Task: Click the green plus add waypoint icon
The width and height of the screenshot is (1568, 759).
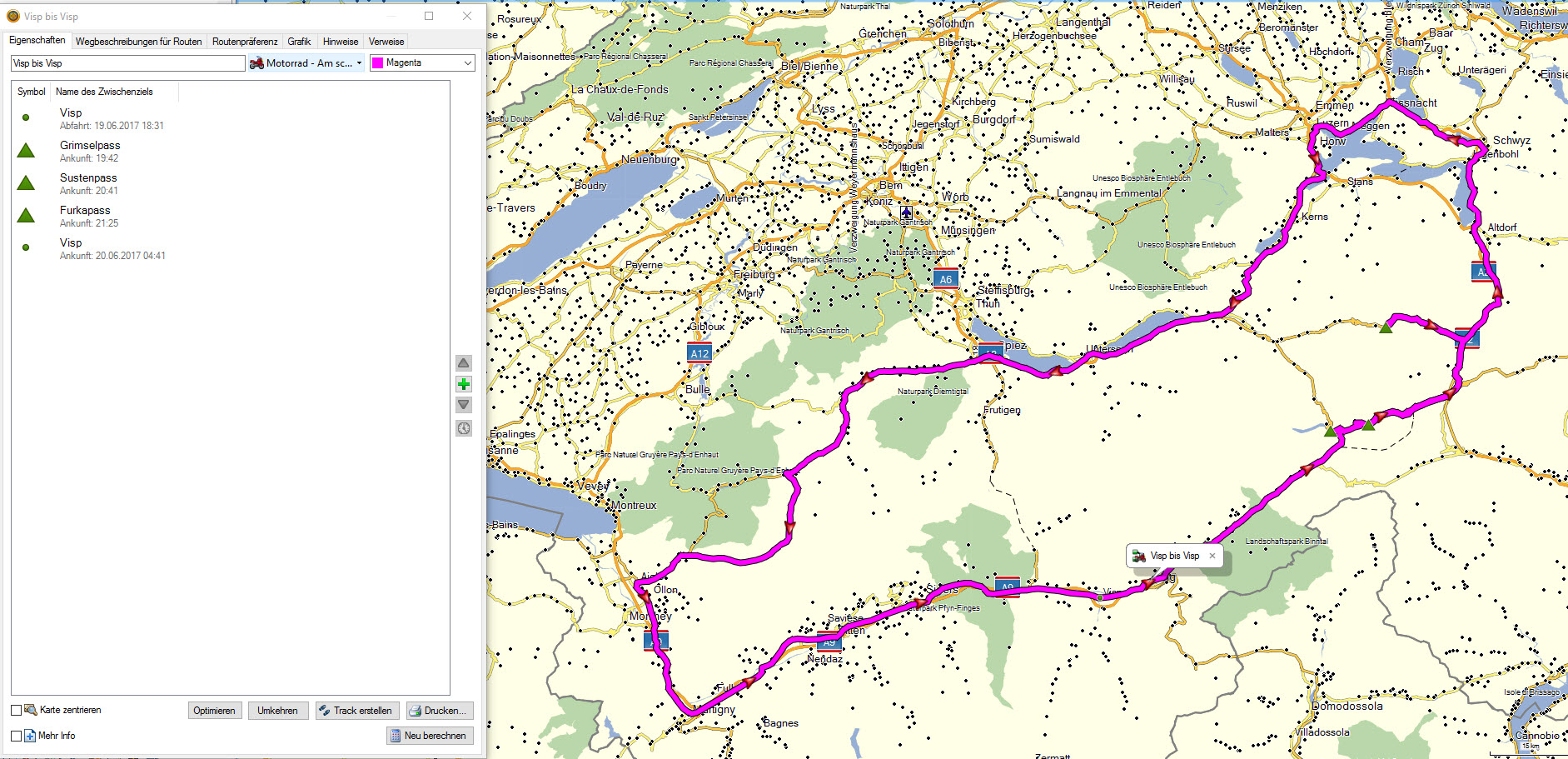Action: pos(464,384)
